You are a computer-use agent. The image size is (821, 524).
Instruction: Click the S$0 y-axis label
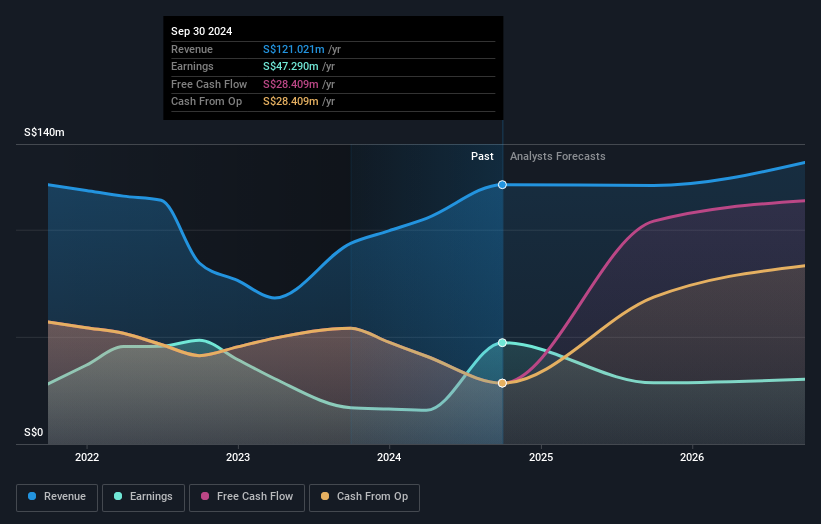[x=34, y=432]
